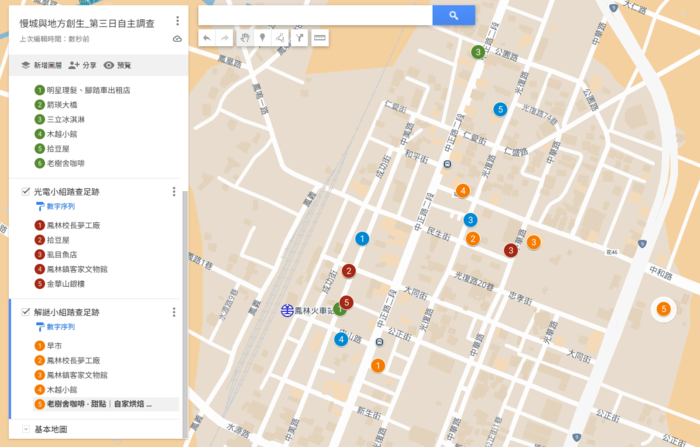Click green marker 3 on 公園路
Viewport: 700px width, 447px height.
478,52
